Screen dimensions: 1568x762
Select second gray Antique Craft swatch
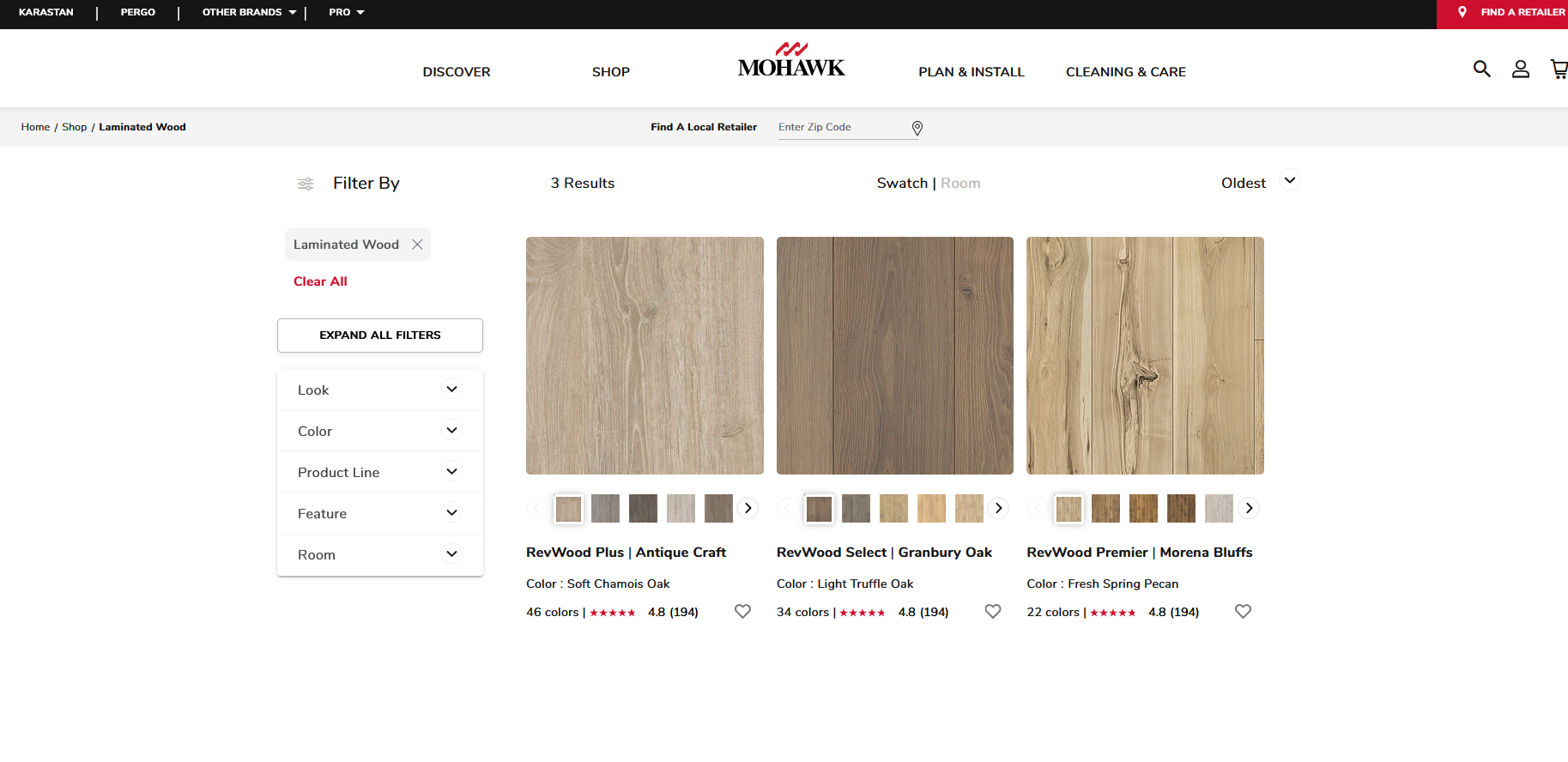pos(605,508)
